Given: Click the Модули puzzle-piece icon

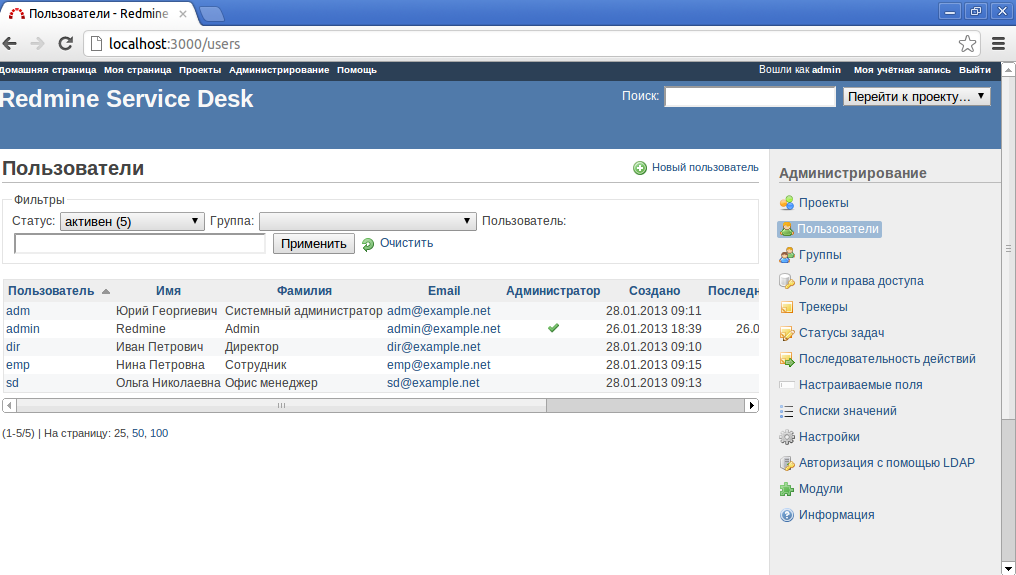Looking at the screenshot, I should 787,489.
